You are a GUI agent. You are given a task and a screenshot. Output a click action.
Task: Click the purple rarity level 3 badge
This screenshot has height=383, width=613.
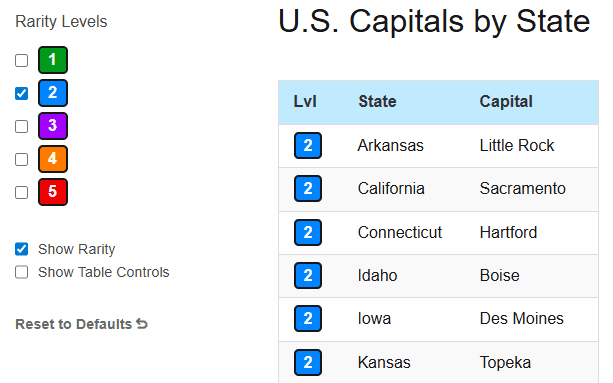[x=53, y=126]
